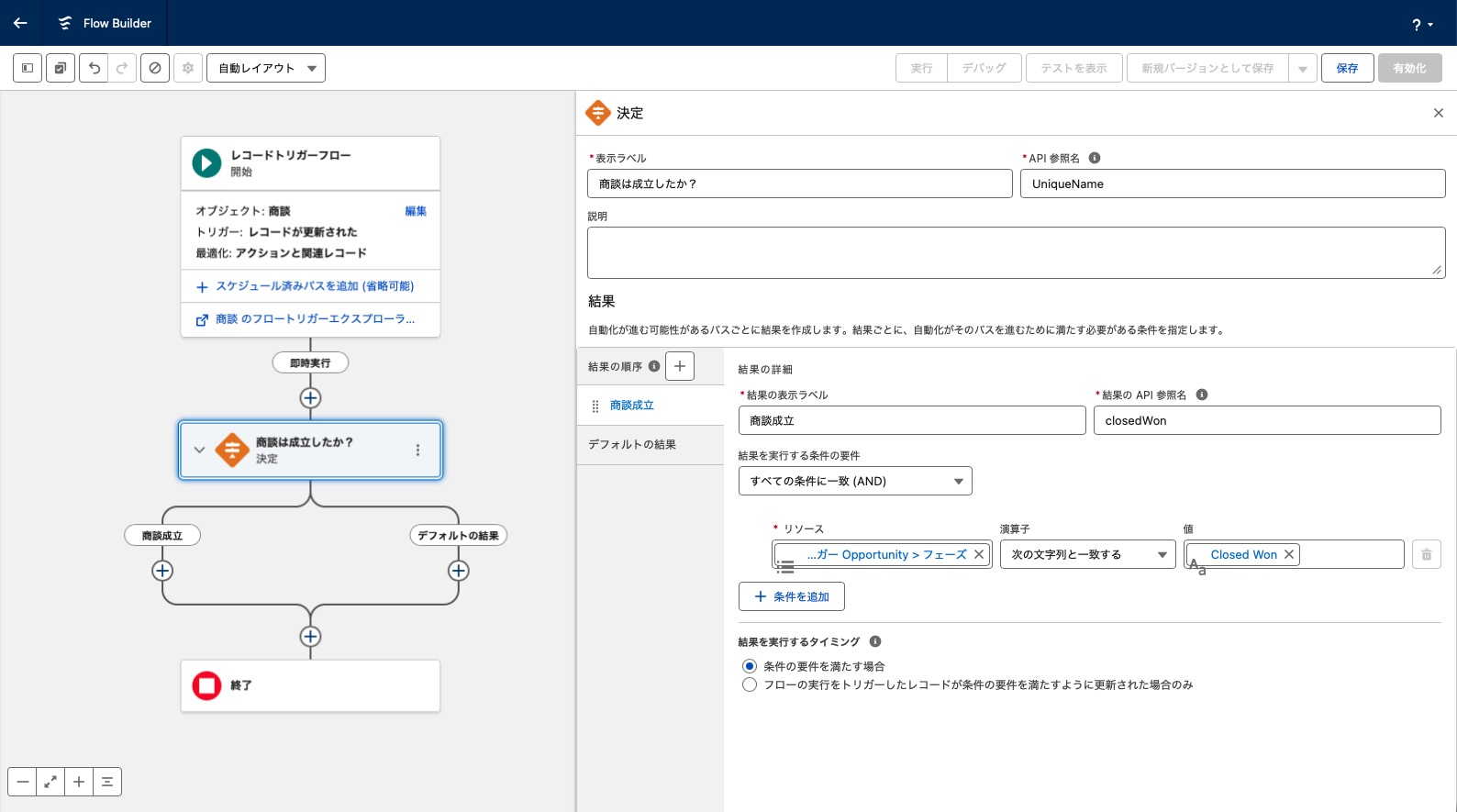Close the 決定 panel
The image size is (1457, 812).
pos(1439,113)
